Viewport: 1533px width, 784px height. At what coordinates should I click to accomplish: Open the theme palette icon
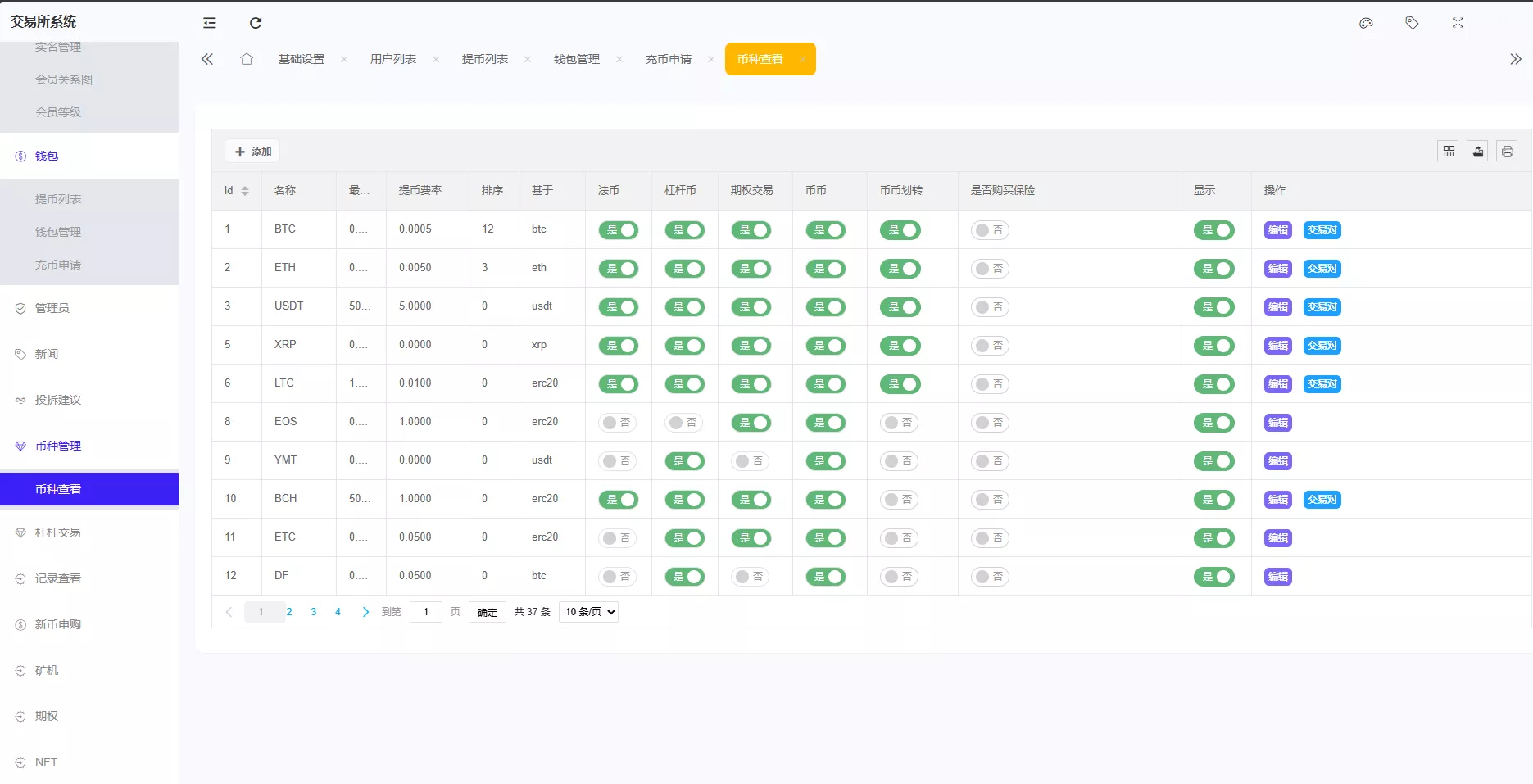click(x=1366, y=23)
